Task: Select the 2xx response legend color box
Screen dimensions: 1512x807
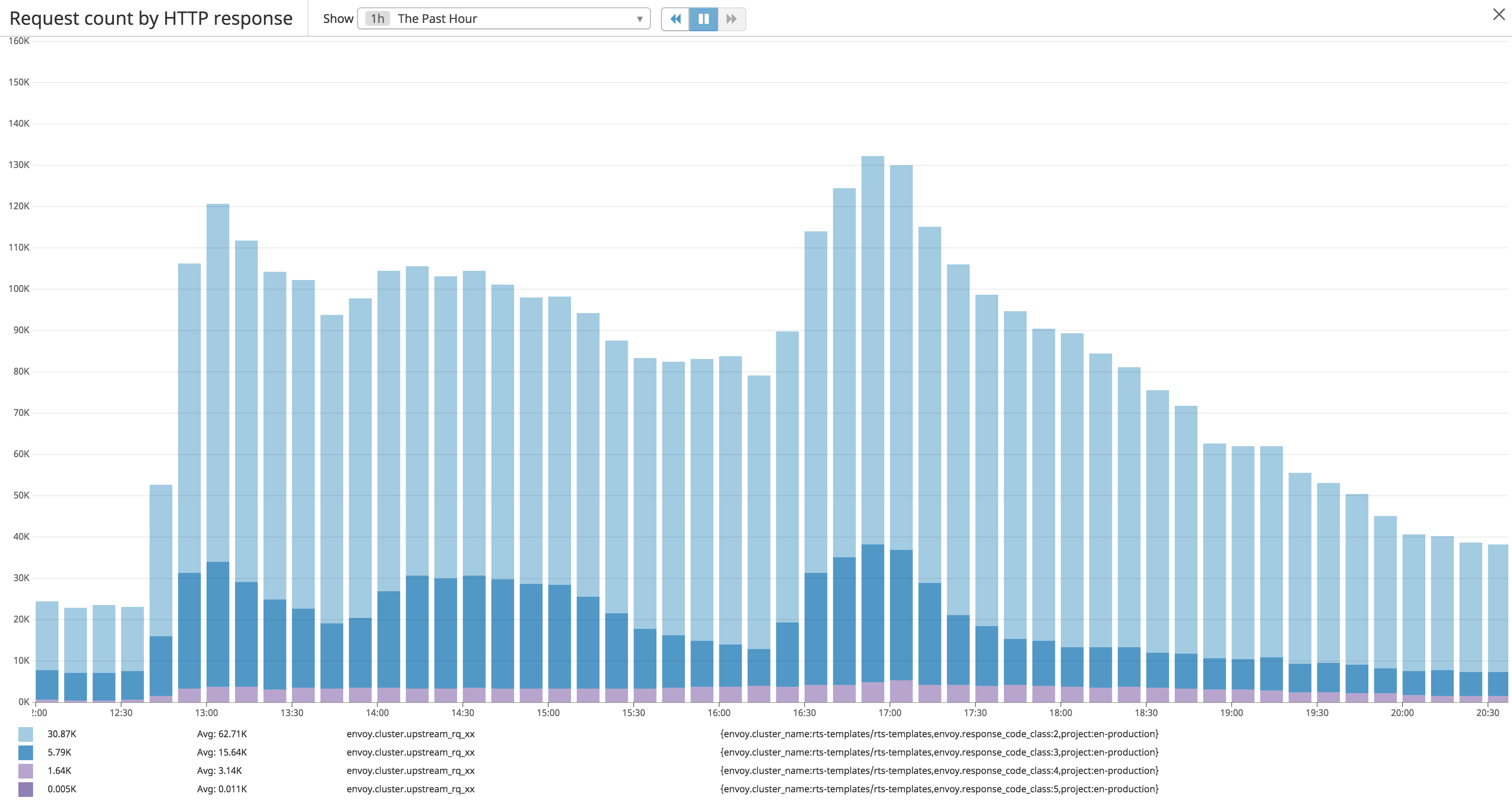Action: click(x=27, y=733)
